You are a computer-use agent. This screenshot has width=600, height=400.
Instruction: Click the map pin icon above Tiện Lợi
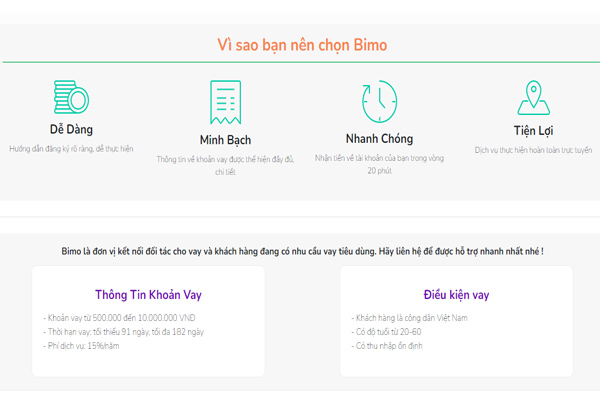coord(533,98)
